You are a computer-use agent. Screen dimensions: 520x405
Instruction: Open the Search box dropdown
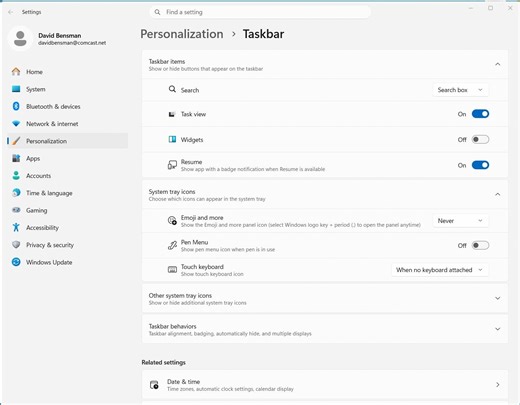click(x=460, y=90)
